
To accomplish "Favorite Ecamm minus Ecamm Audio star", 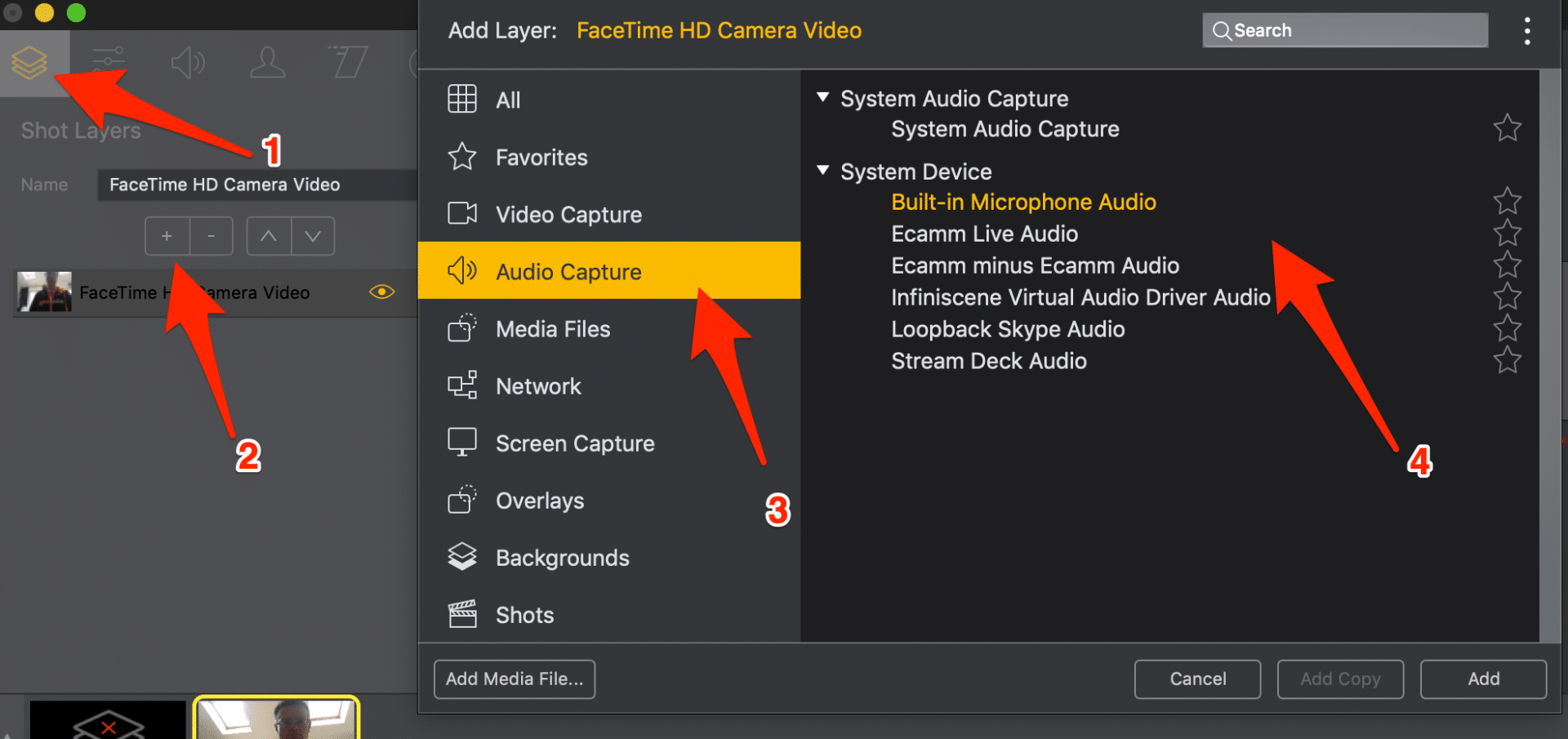I will coord(1508,265).
